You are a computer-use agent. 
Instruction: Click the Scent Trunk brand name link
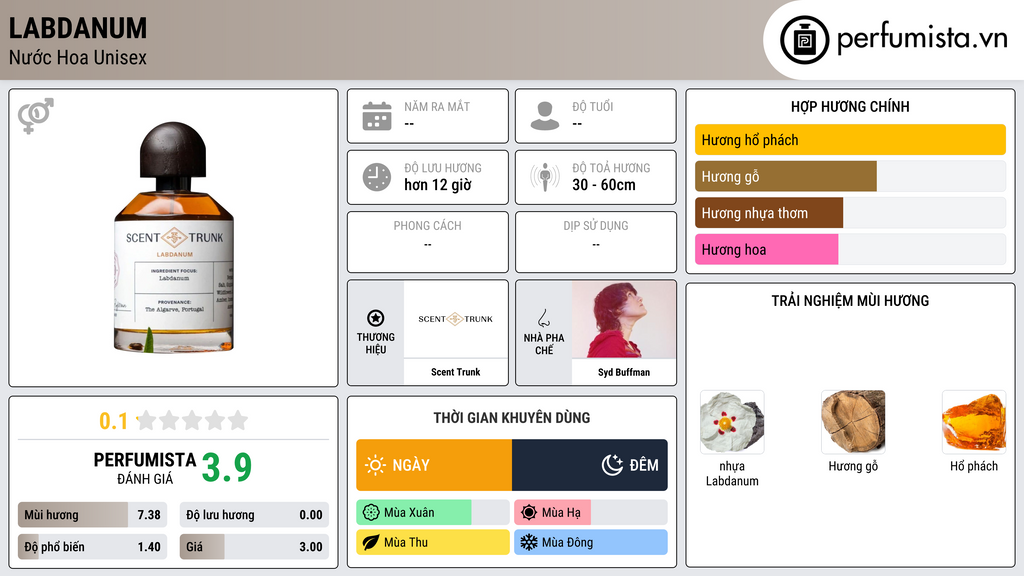click(x=456, y=372)
